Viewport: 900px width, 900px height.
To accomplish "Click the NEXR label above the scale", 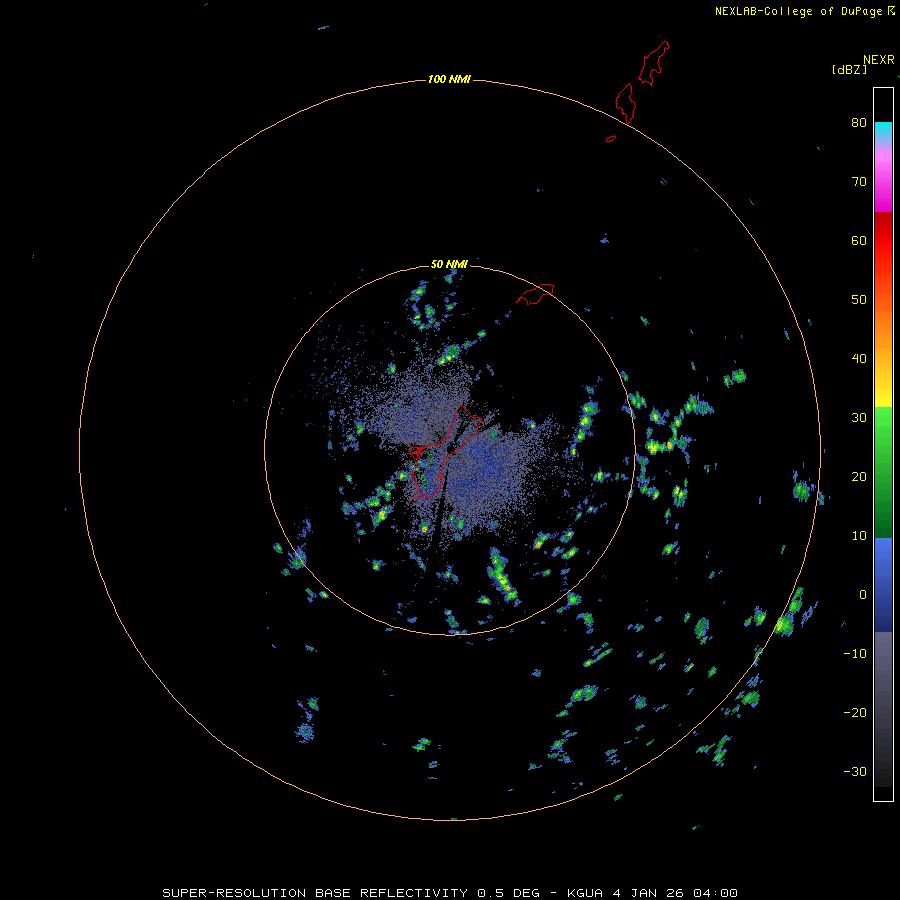I will [x=879, y=60].
